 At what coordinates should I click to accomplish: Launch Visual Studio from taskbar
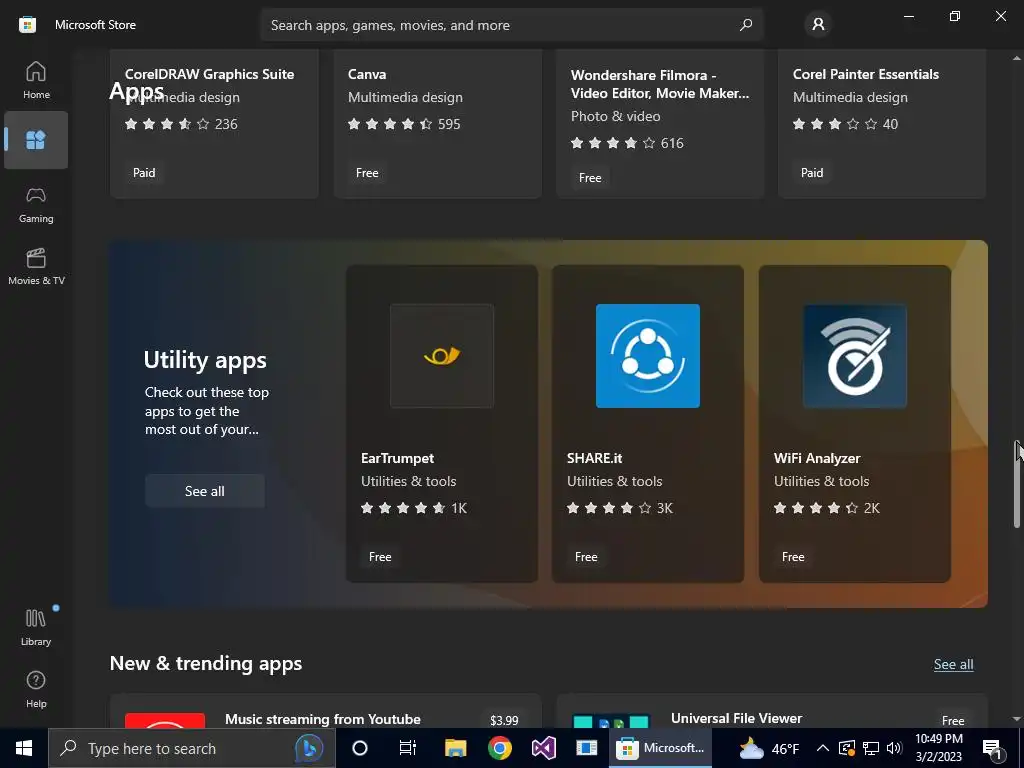pyautogui.click(x=543, y=748)
